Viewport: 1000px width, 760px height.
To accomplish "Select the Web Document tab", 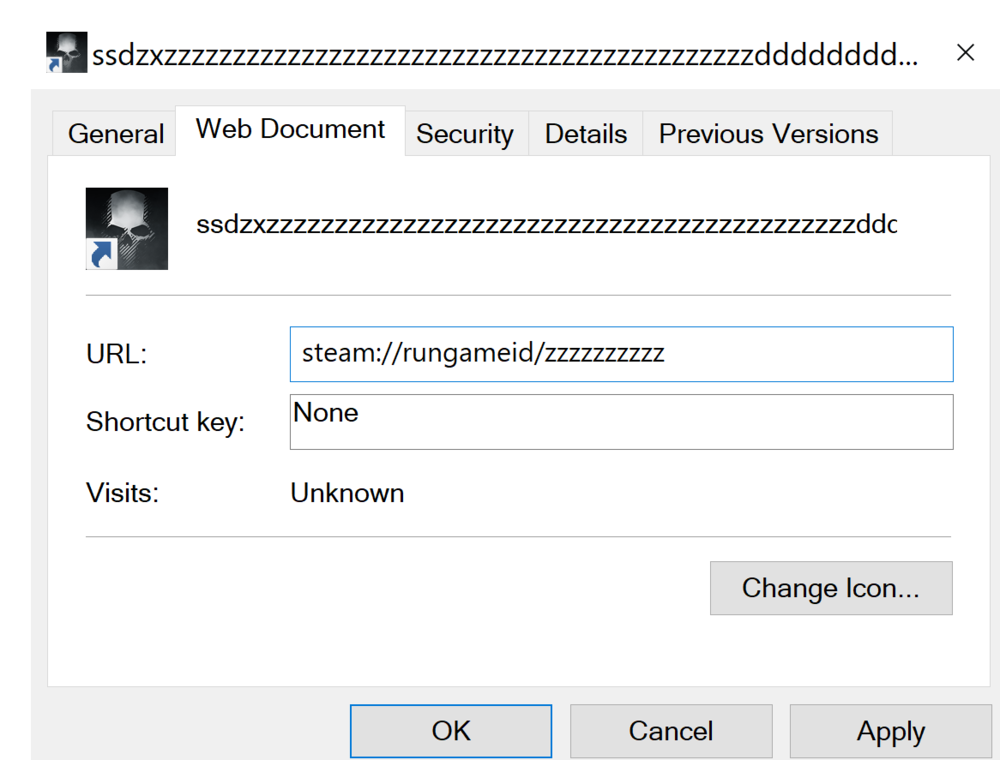I will coord(290,130).
